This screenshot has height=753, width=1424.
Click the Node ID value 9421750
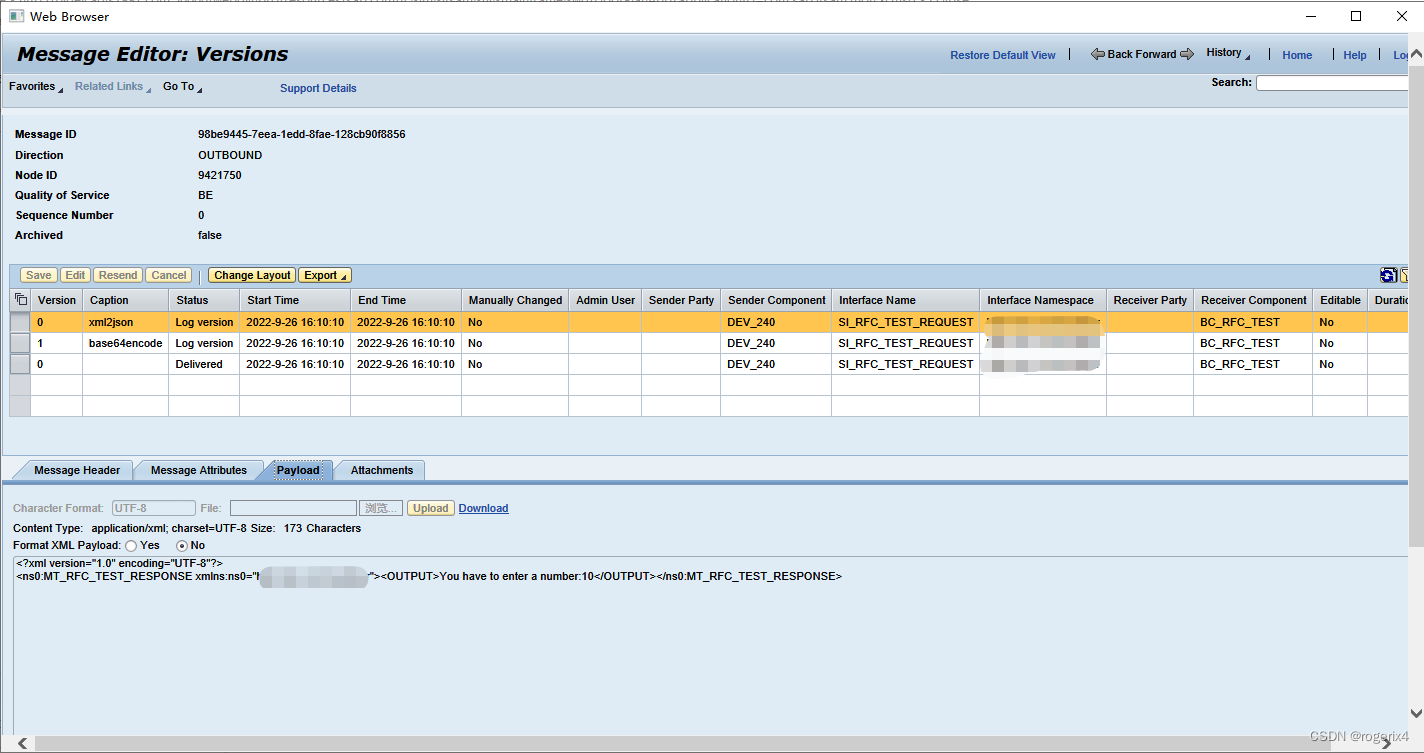click(220, 175)
